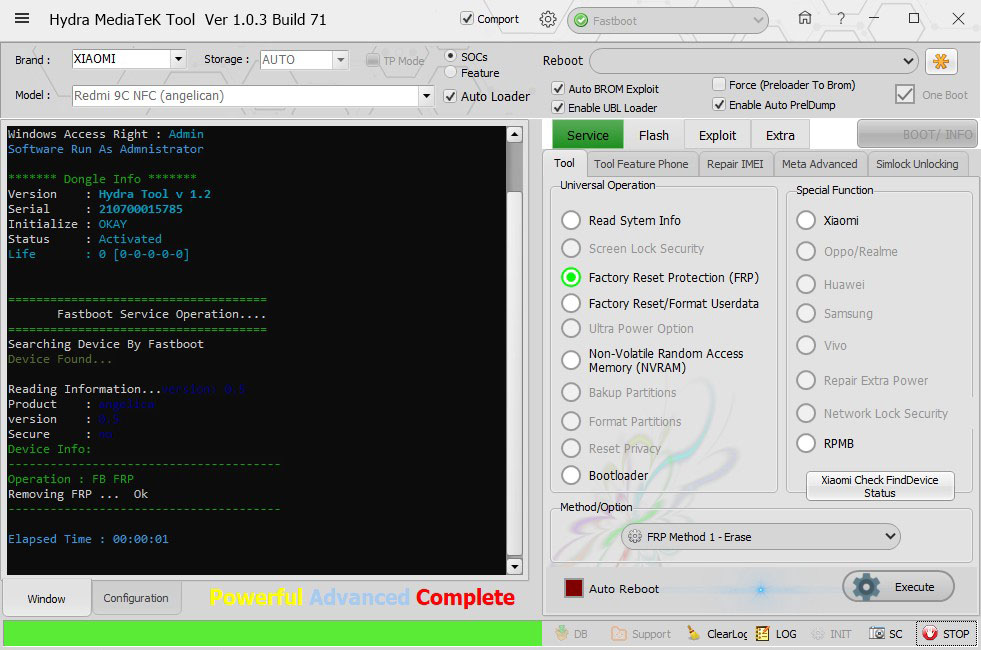Viewport: 981px width, 650px height.
Task: Expand the Reboot dropdown
Action: (753, 61)
